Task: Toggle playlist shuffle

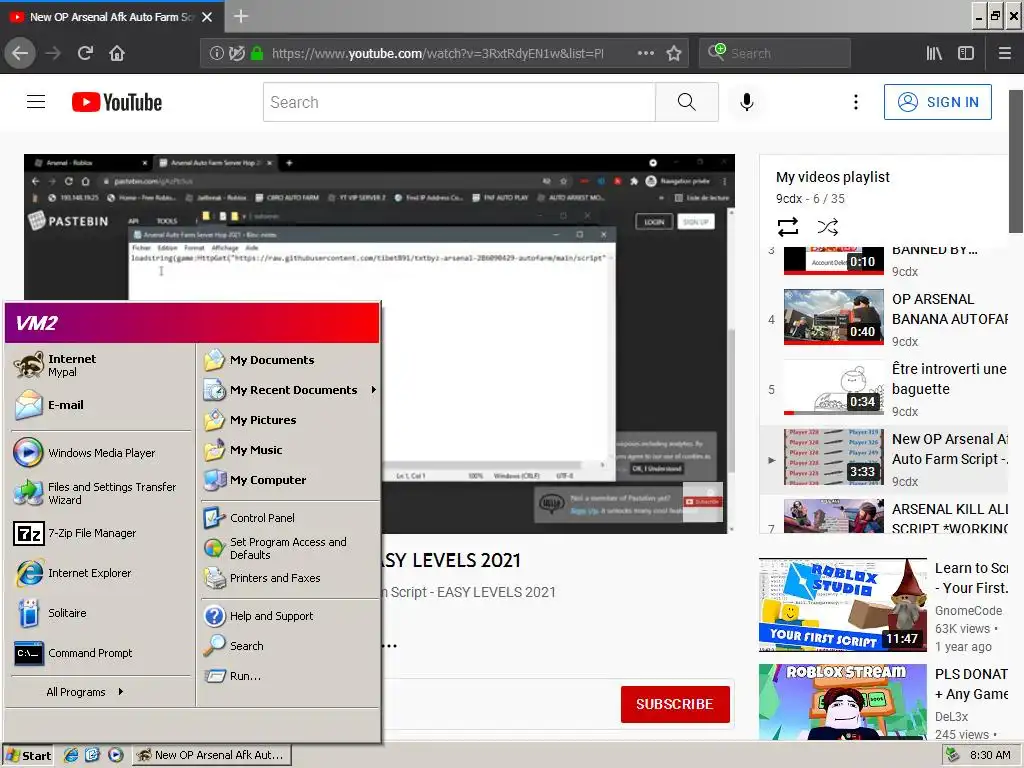Action: 827,227
